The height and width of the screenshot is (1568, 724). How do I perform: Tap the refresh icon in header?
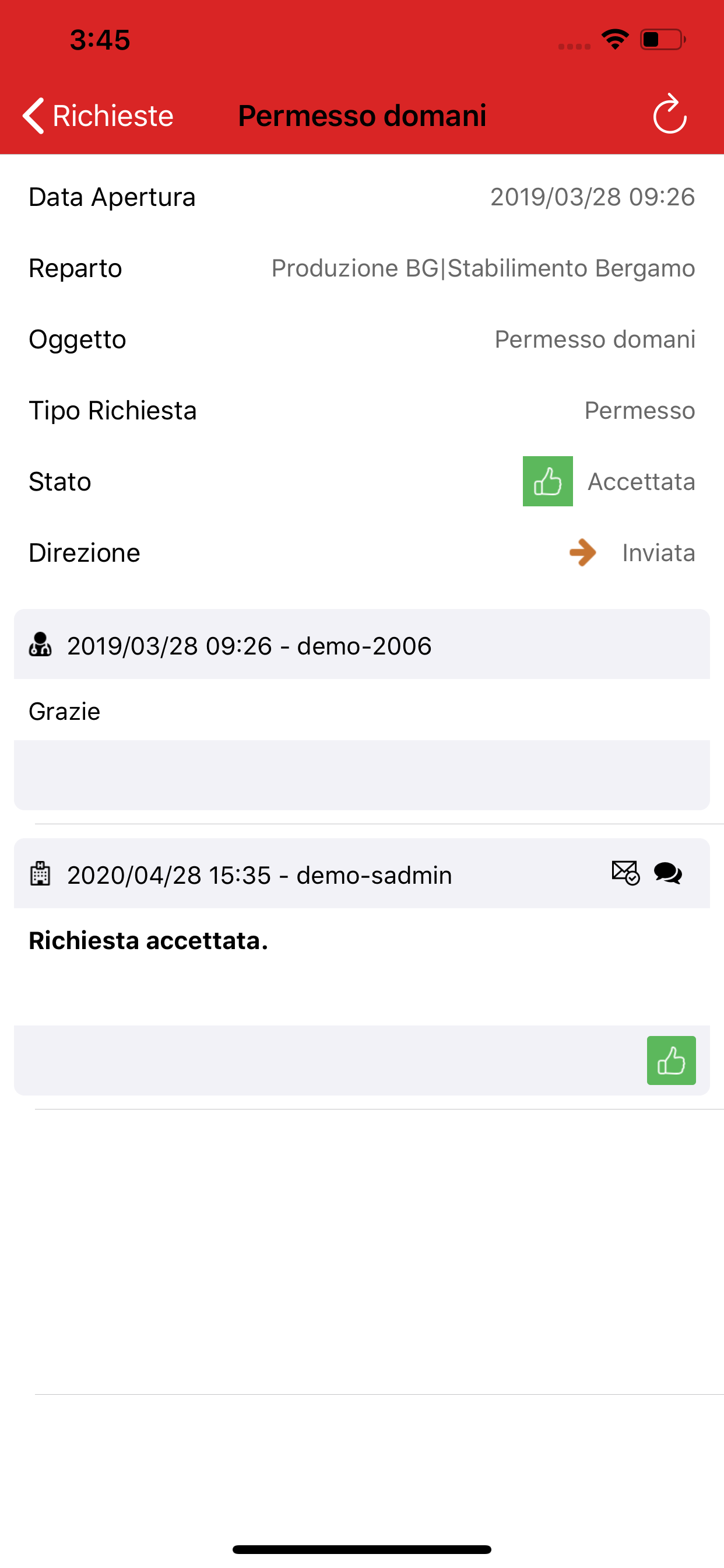tap(669, 114)
